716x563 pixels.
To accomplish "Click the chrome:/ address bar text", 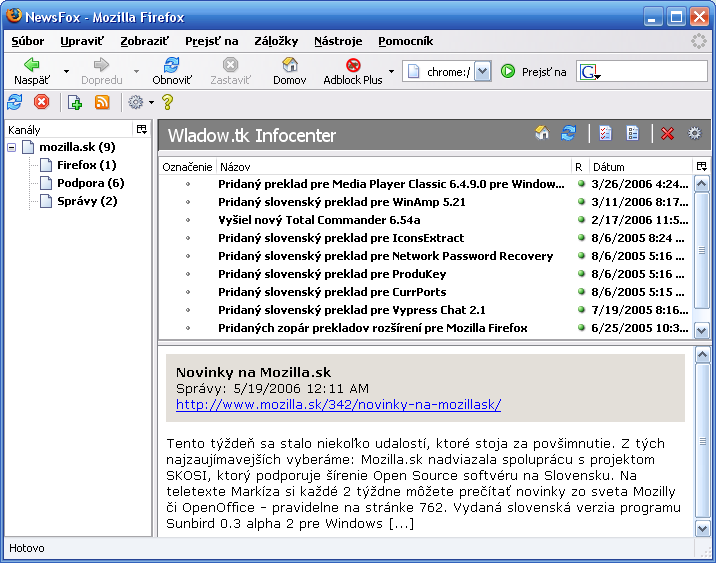I will point(448,72).
